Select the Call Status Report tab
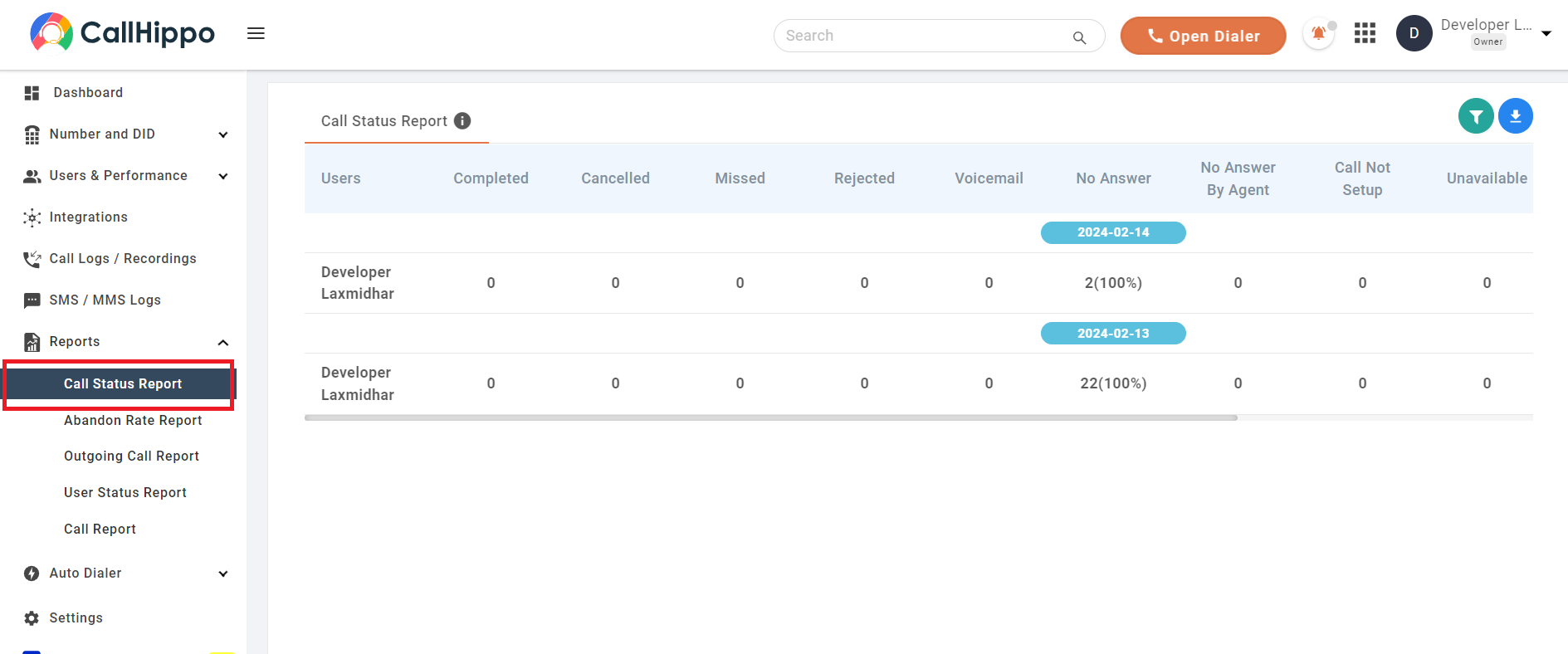Viewport: 1568px width, 654px height. [384, 121]
